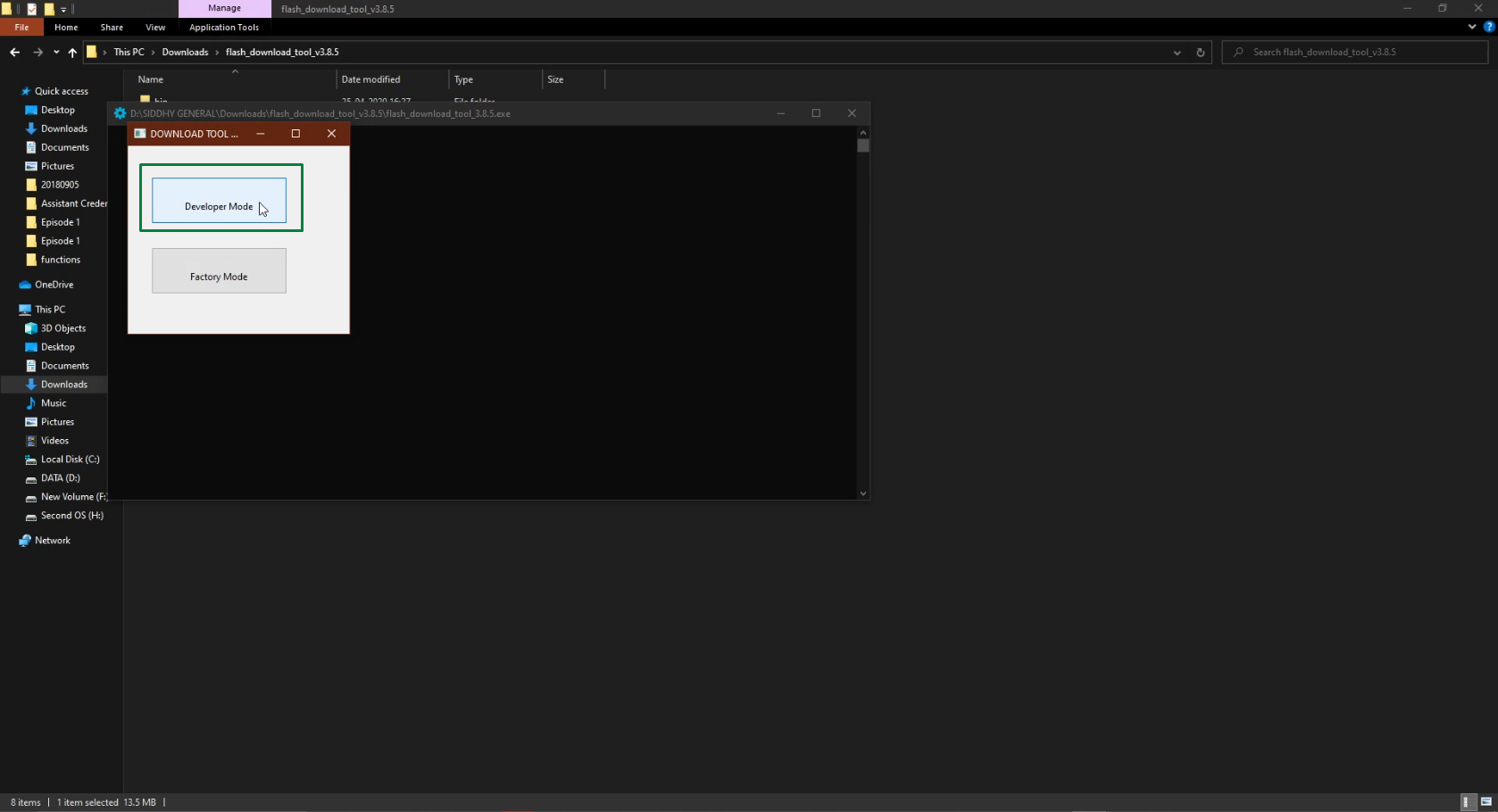Open OneDrive from the sidebar
The height and width of the screenshot is (812, 1498).
(x=53, y=285)
